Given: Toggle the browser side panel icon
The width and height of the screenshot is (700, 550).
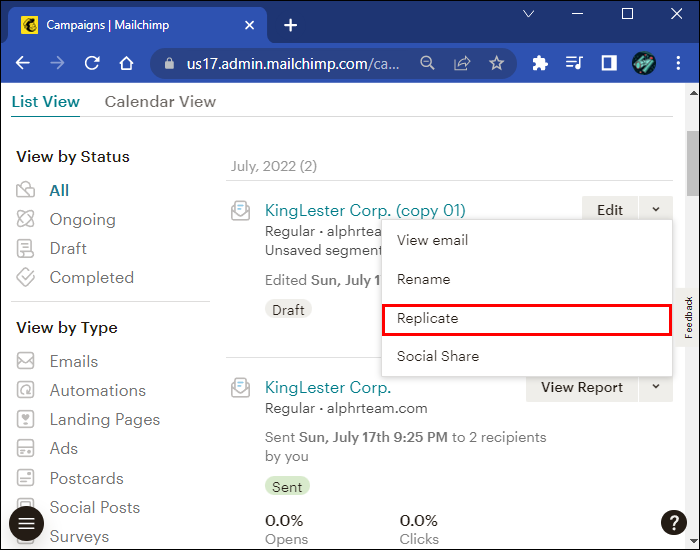Looking at the screenshot, I should click(608, 63).
